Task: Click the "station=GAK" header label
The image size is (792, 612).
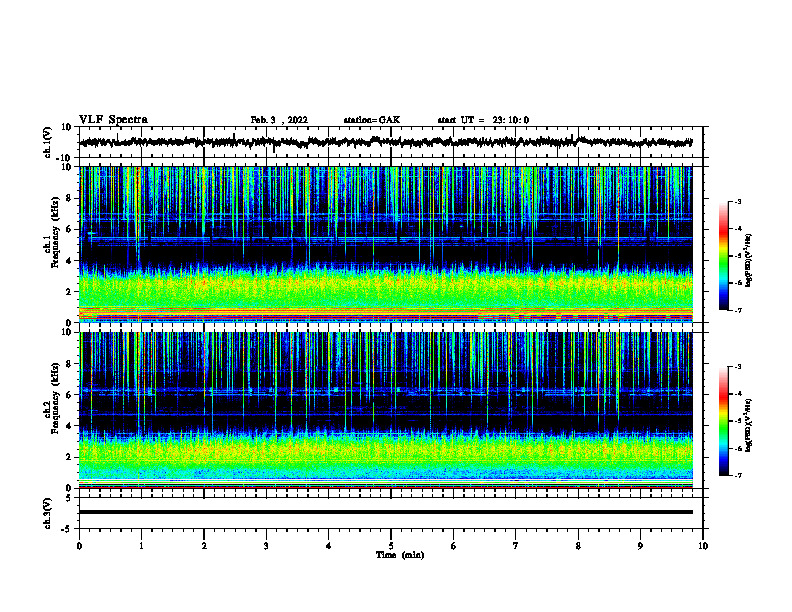Action: point(372,120)
